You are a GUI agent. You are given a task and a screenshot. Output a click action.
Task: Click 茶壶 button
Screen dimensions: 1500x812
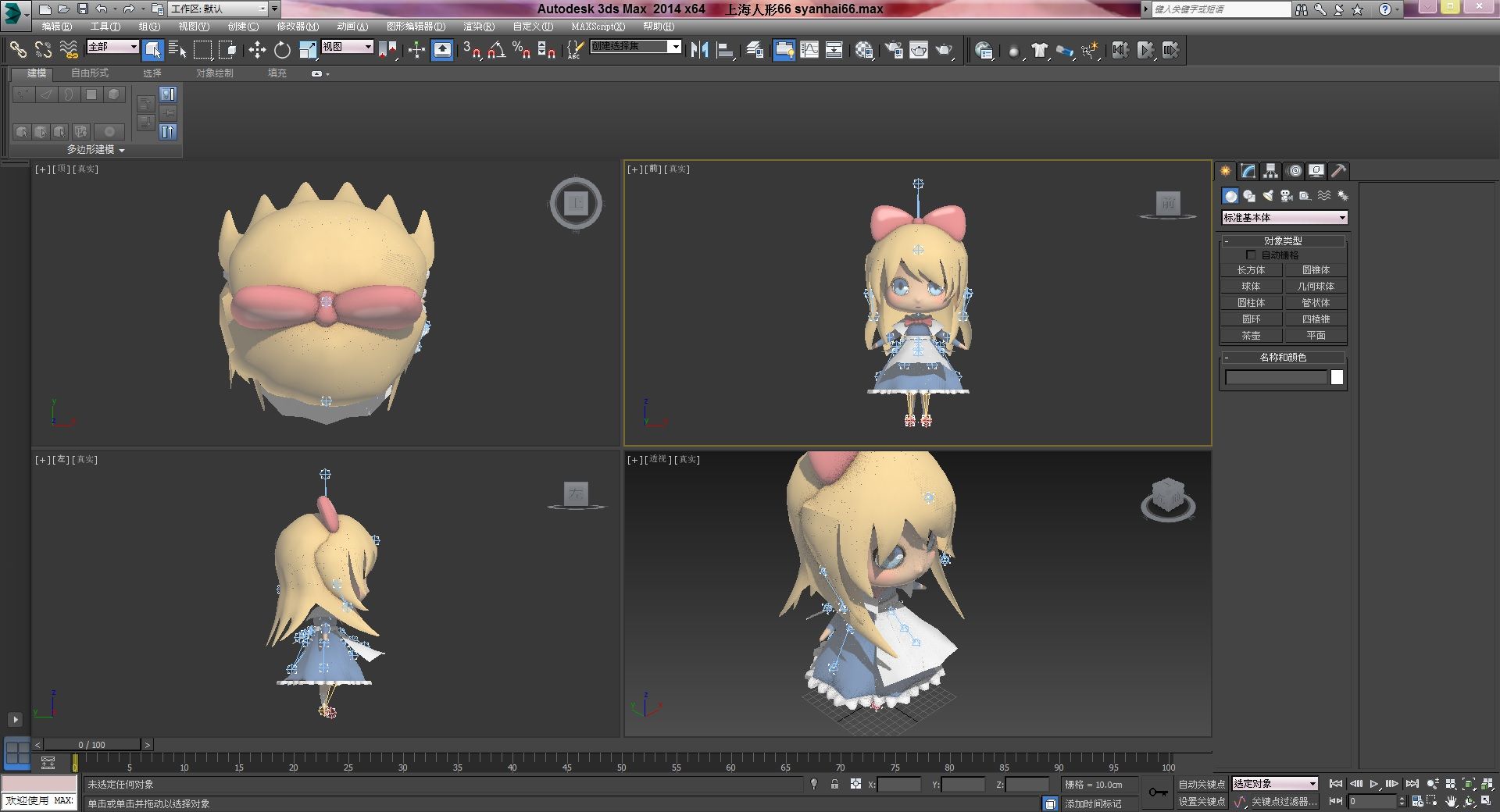1251,336
